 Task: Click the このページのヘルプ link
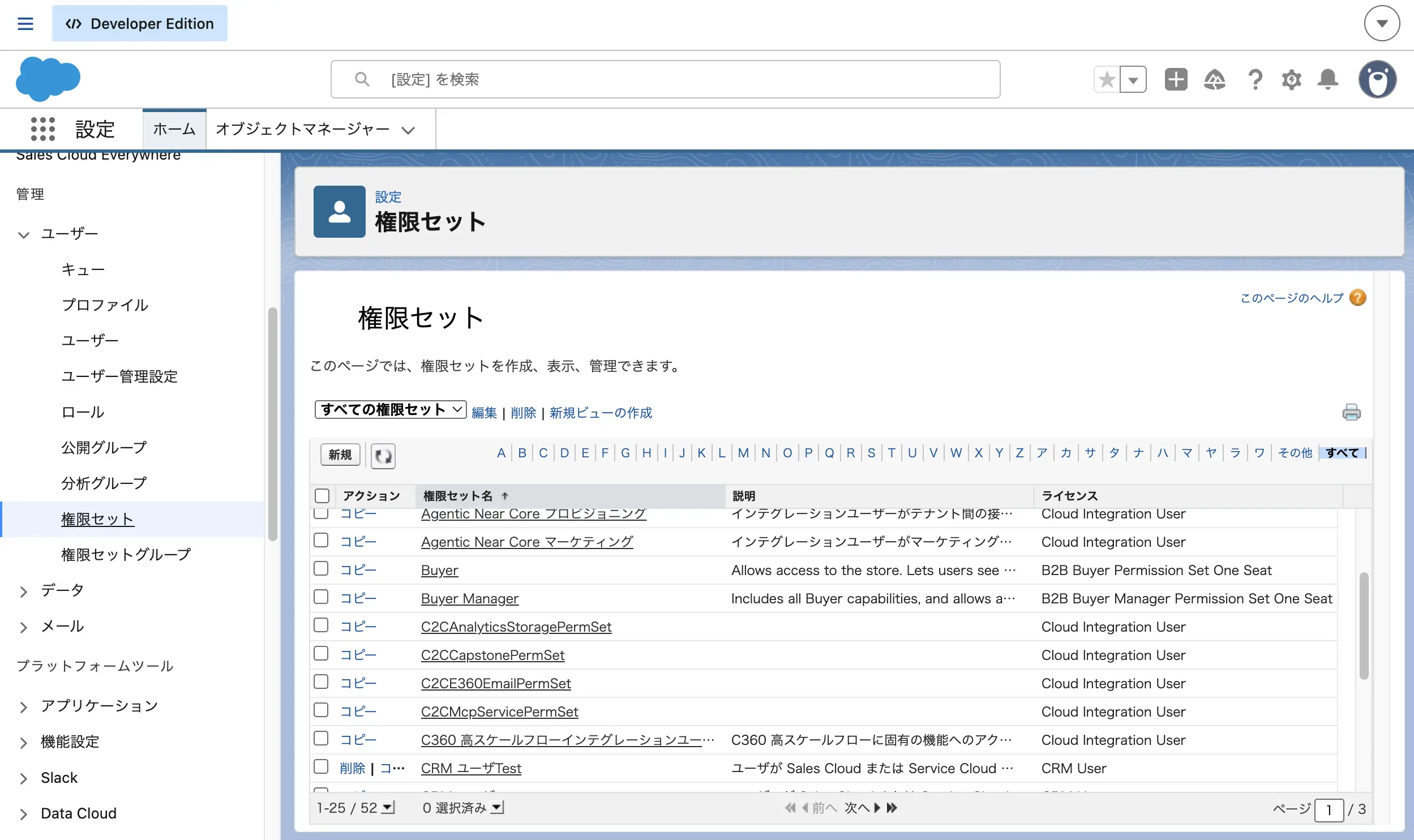click(x=1292, y=298)
